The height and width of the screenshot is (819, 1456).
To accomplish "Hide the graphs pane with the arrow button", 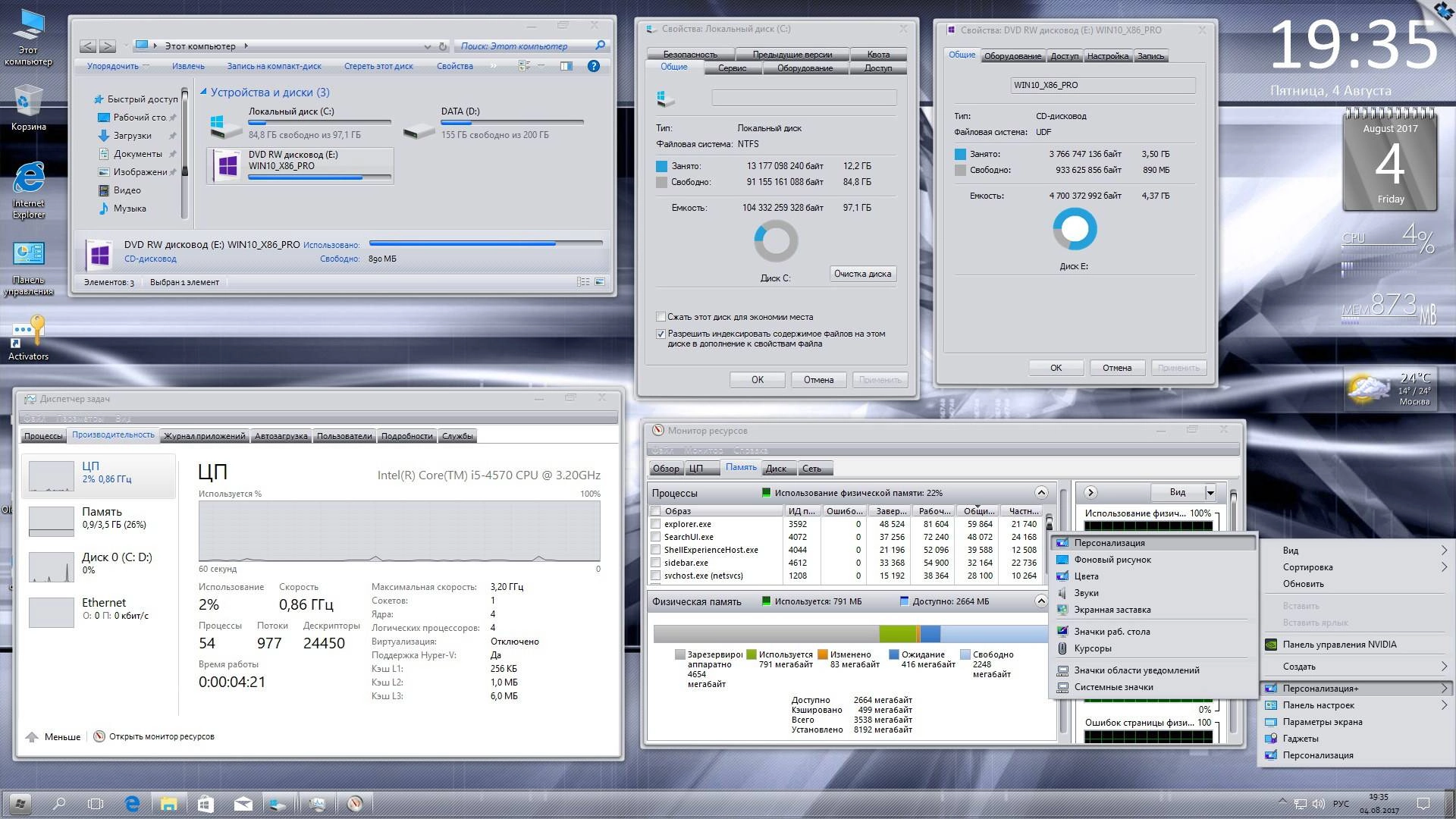I will pyautogui.click(x=1090, y=492).
